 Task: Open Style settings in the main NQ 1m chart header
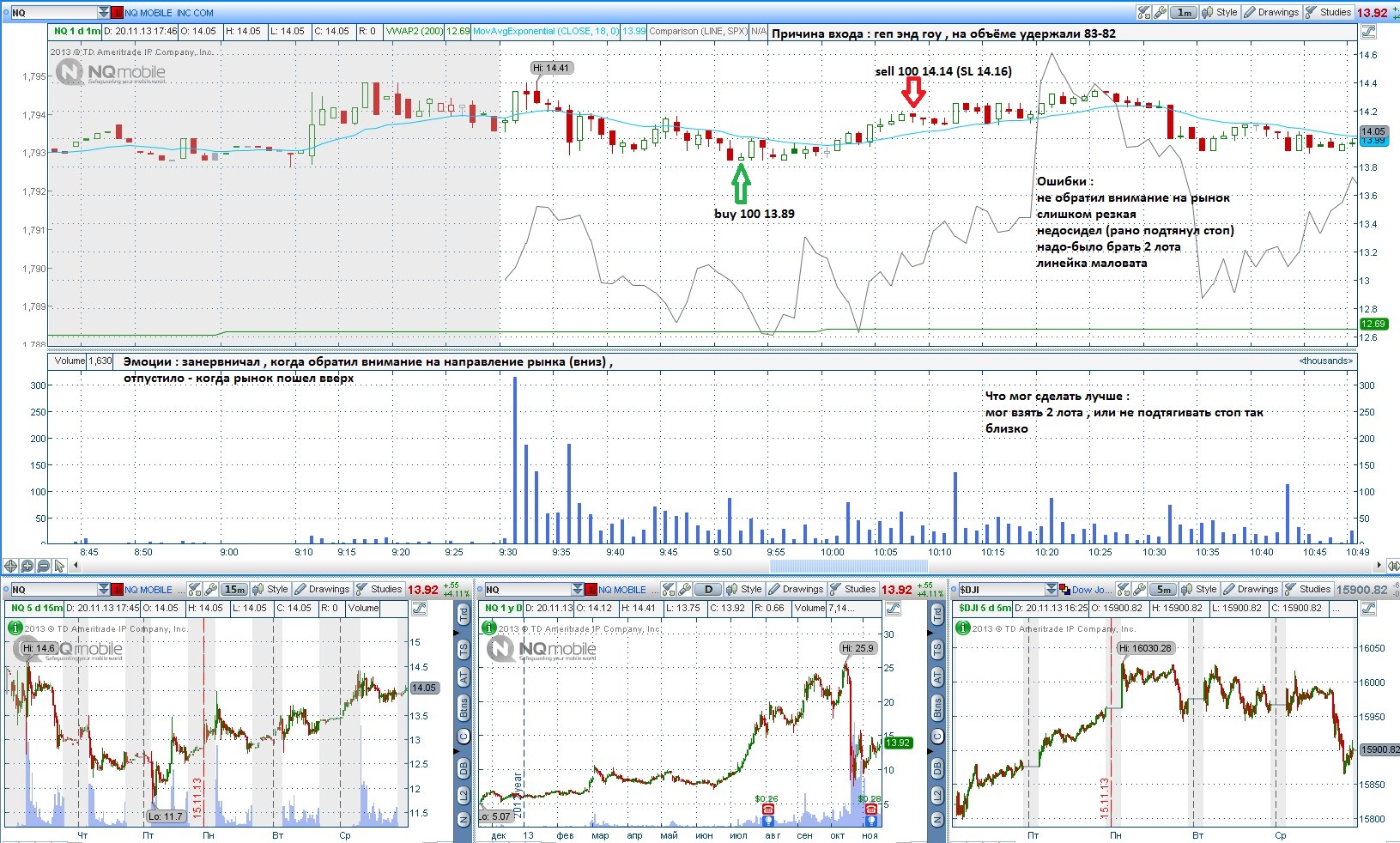click(1220, 12)
